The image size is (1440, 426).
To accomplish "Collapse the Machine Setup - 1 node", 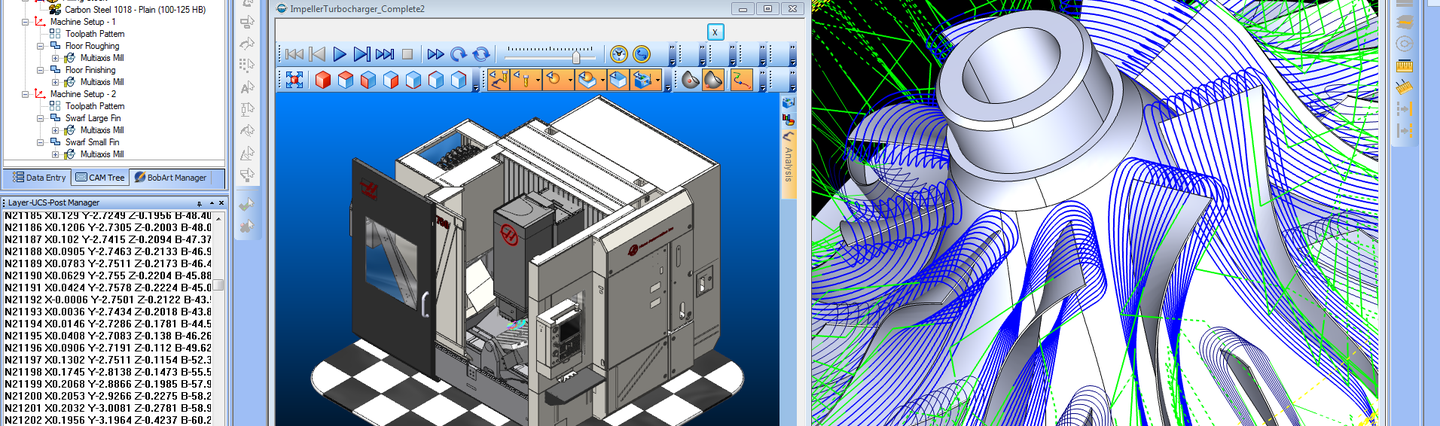I will pos(27,21).
